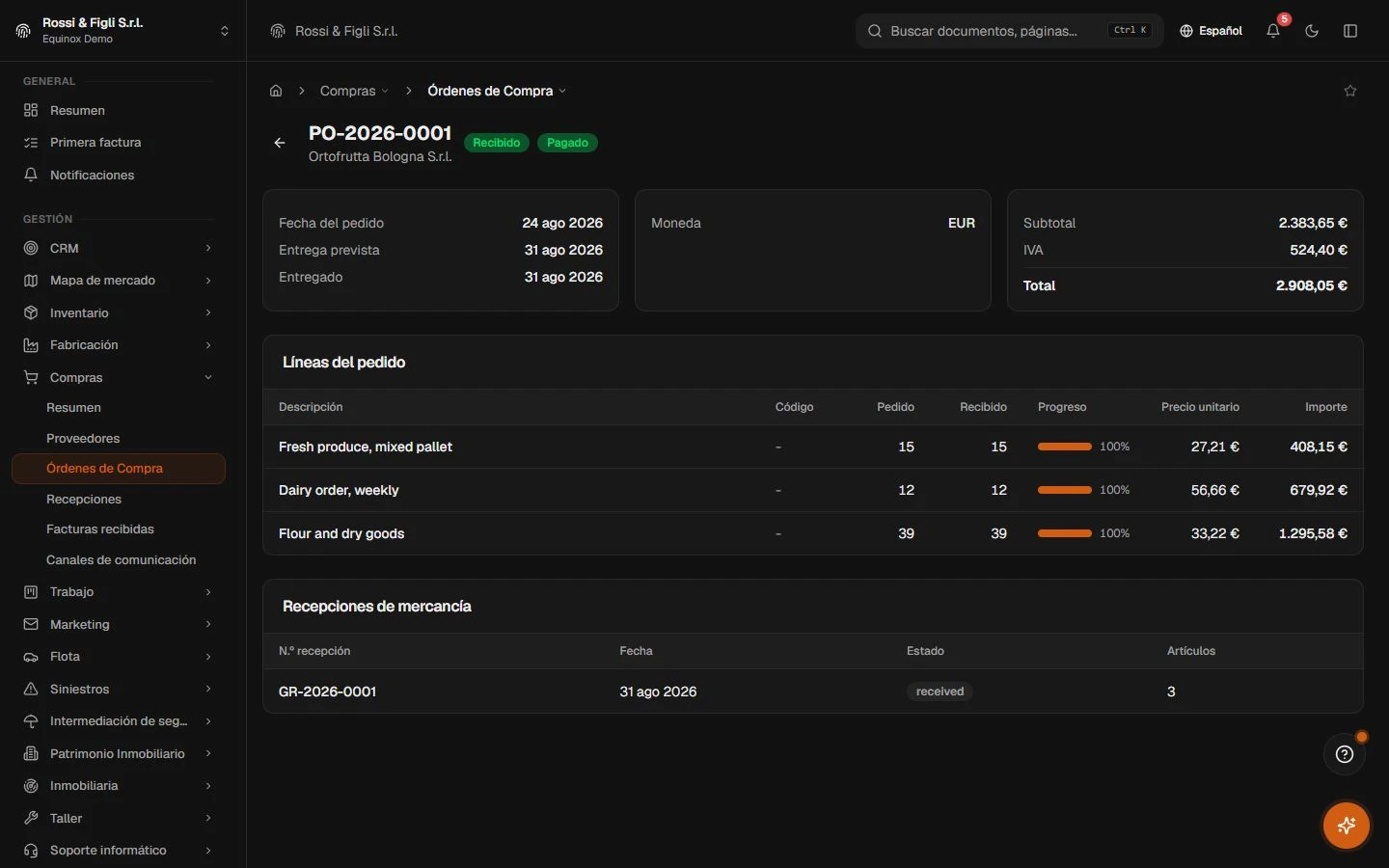
Task: Toggle the side panel layout icon
Action: pyautogui.click(x=1350, y=31)
